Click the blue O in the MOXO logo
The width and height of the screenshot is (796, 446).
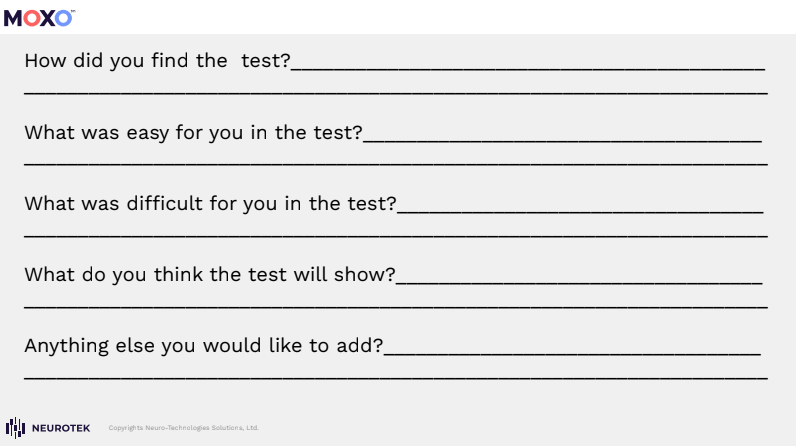pos(63,18)
